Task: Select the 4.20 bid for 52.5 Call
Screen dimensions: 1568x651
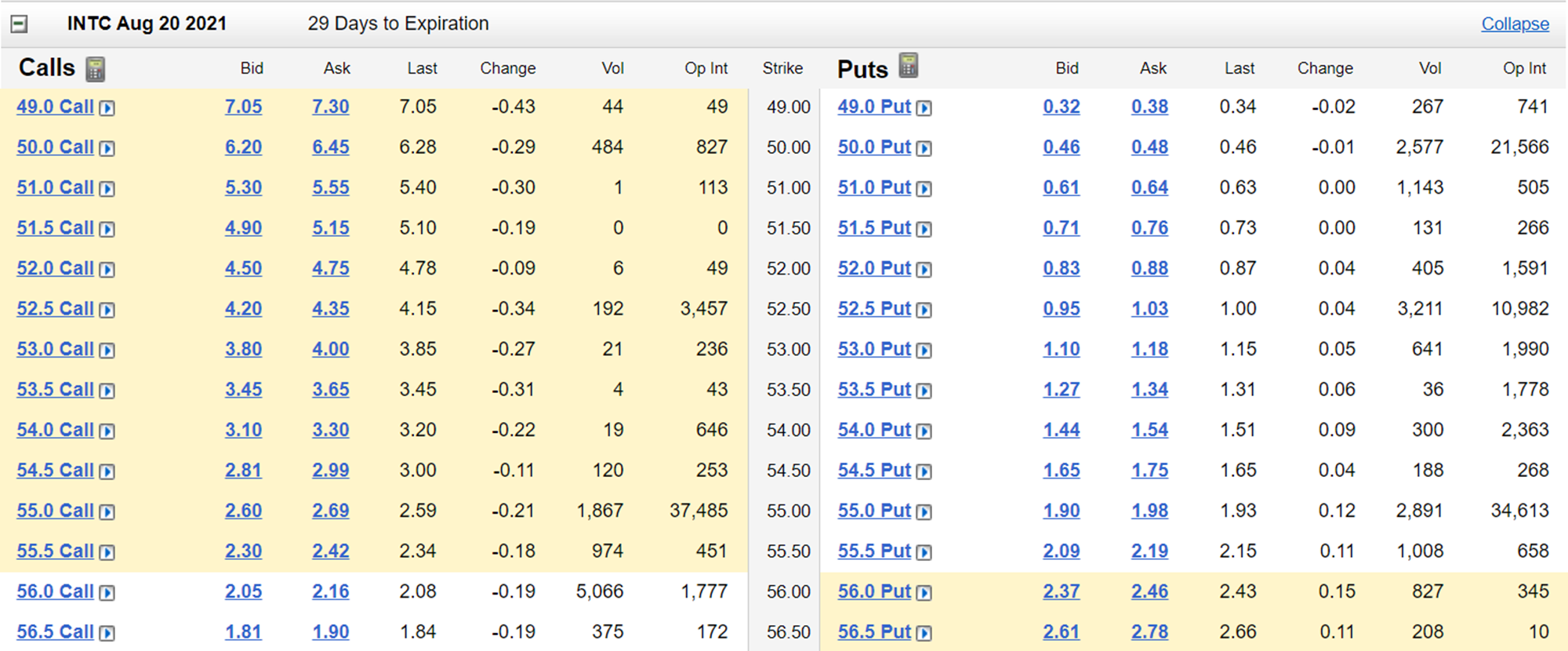Action: tap(244, 308)
